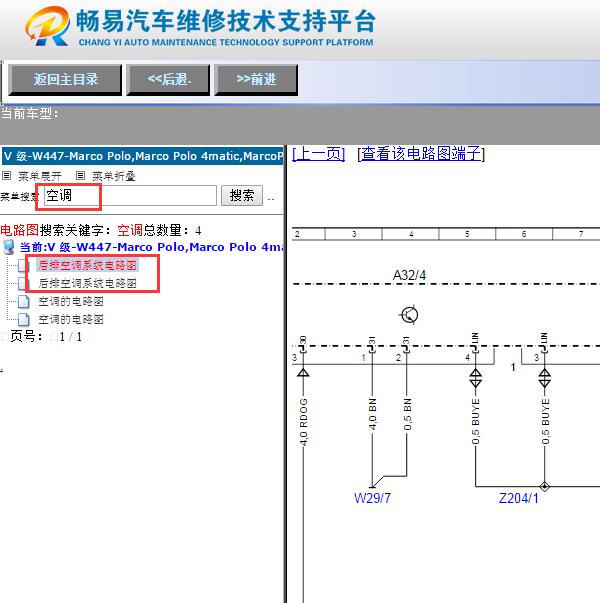Click the 4,0 RDOG wire label
This screenshot has height=603, width=600.
point(303,422)
